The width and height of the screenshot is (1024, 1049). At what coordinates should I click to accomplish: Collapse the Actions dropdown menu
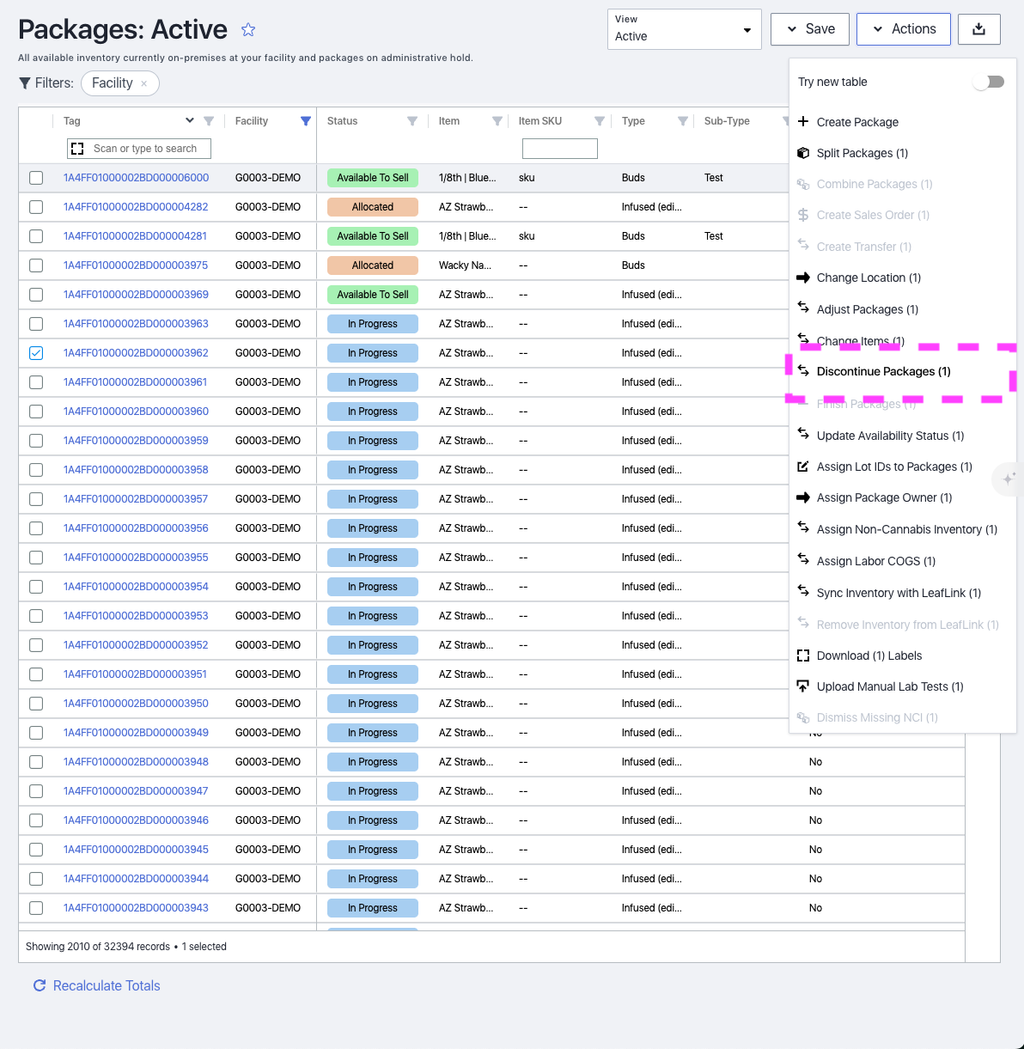tap(904, 29)
